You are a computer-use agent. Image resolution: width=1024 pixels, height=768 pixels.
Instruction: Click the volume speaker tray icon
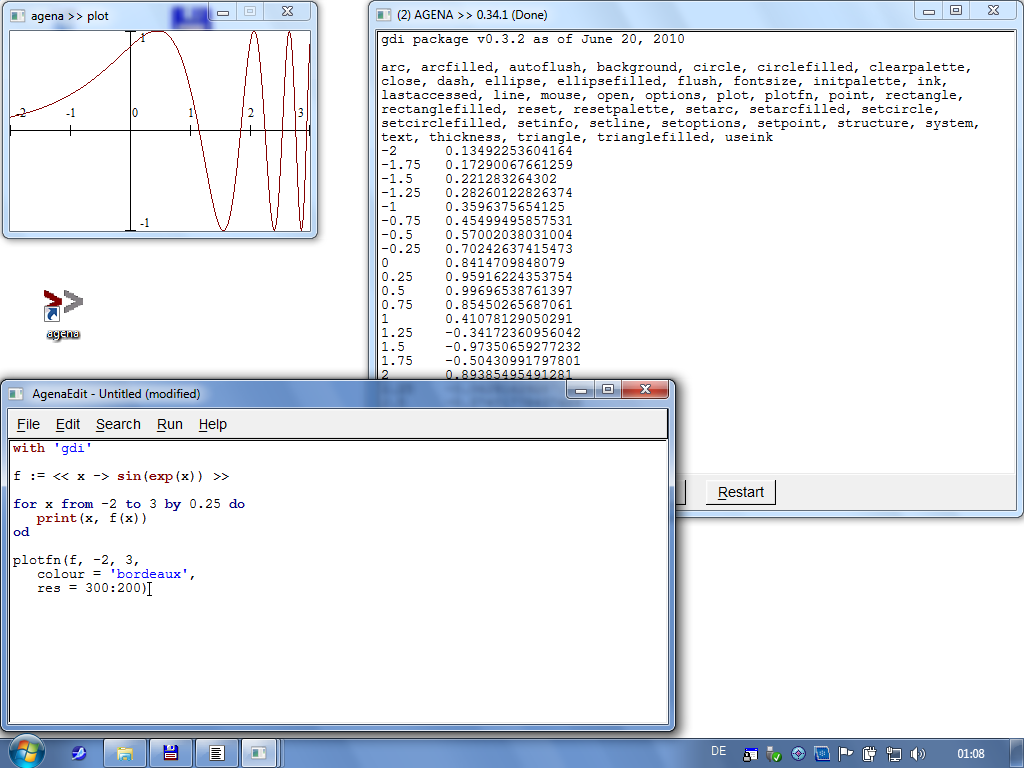[919, 753]
